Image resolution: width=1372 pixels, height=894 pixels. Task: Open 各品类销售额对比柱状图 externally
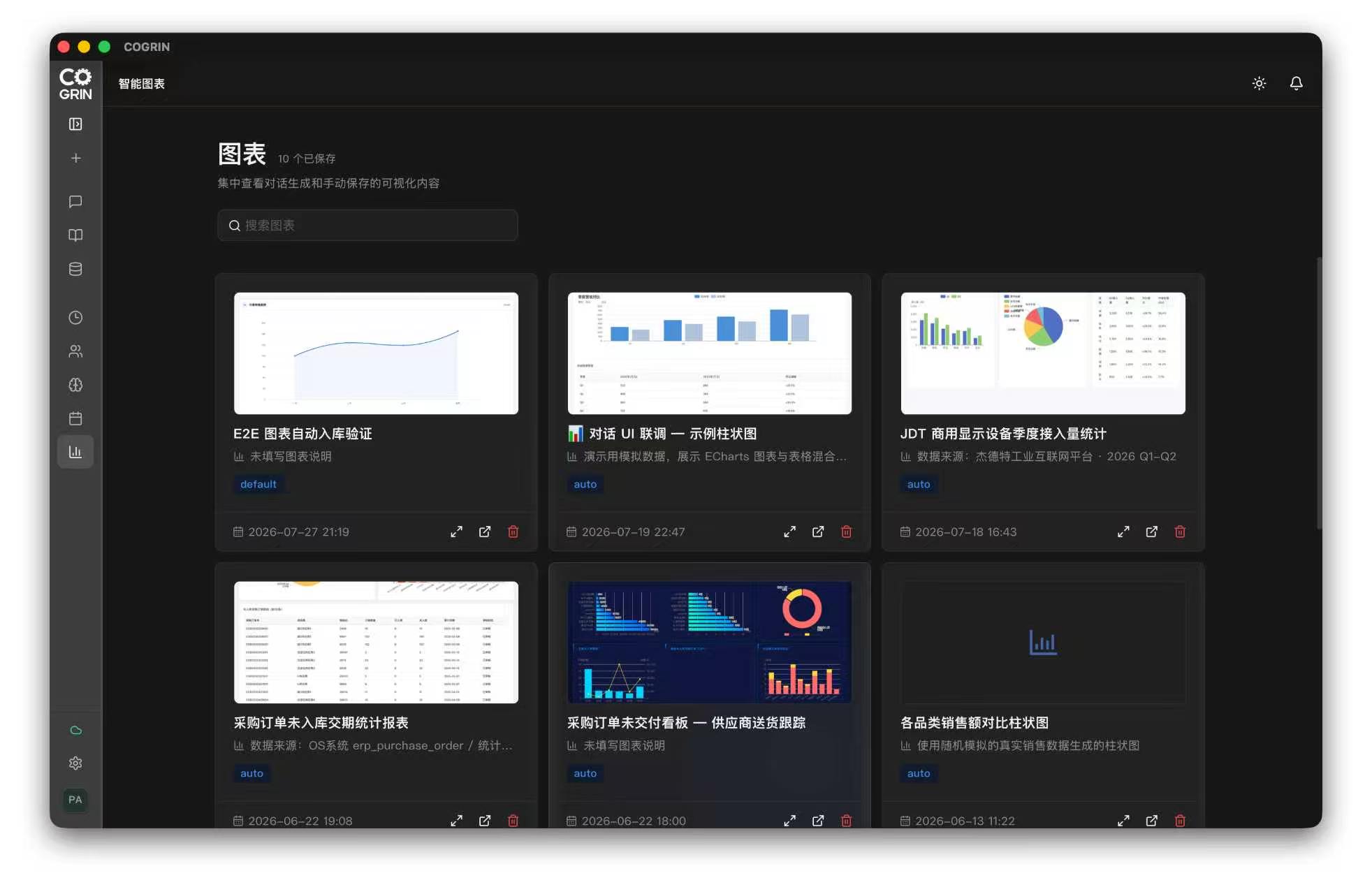[x=1151, y=821]
